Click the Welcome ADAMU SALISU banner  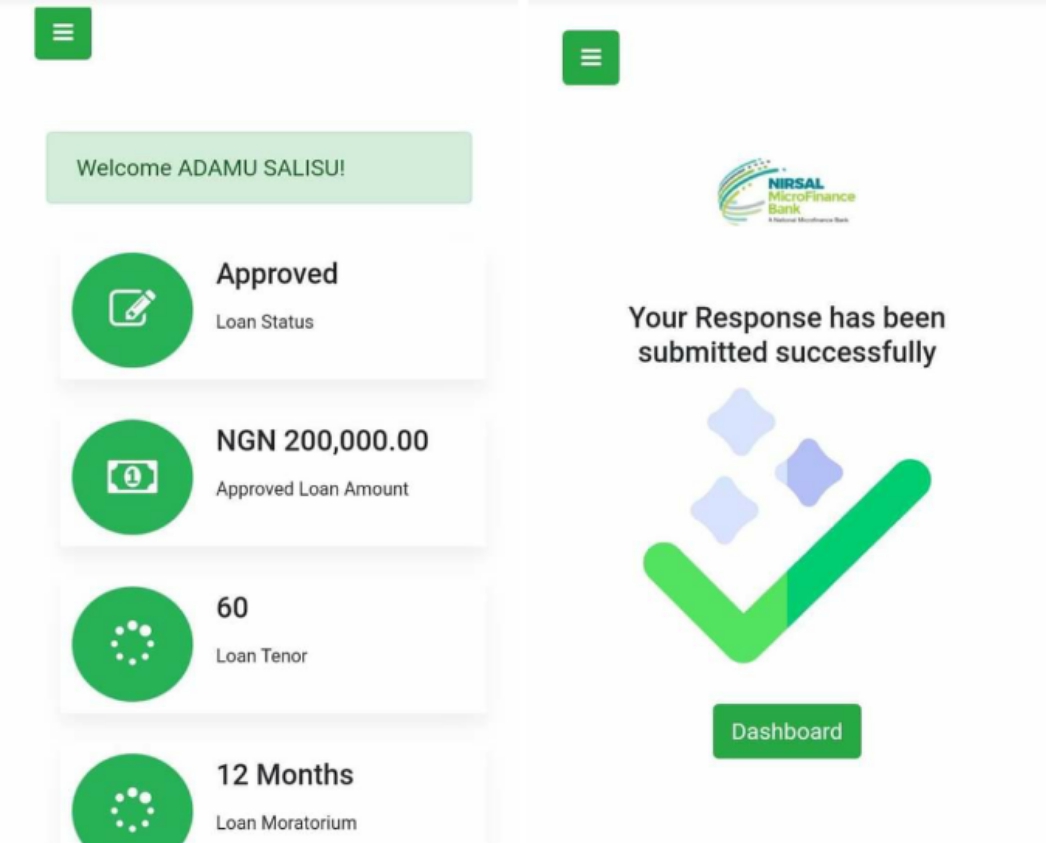(x=259, y=167)
